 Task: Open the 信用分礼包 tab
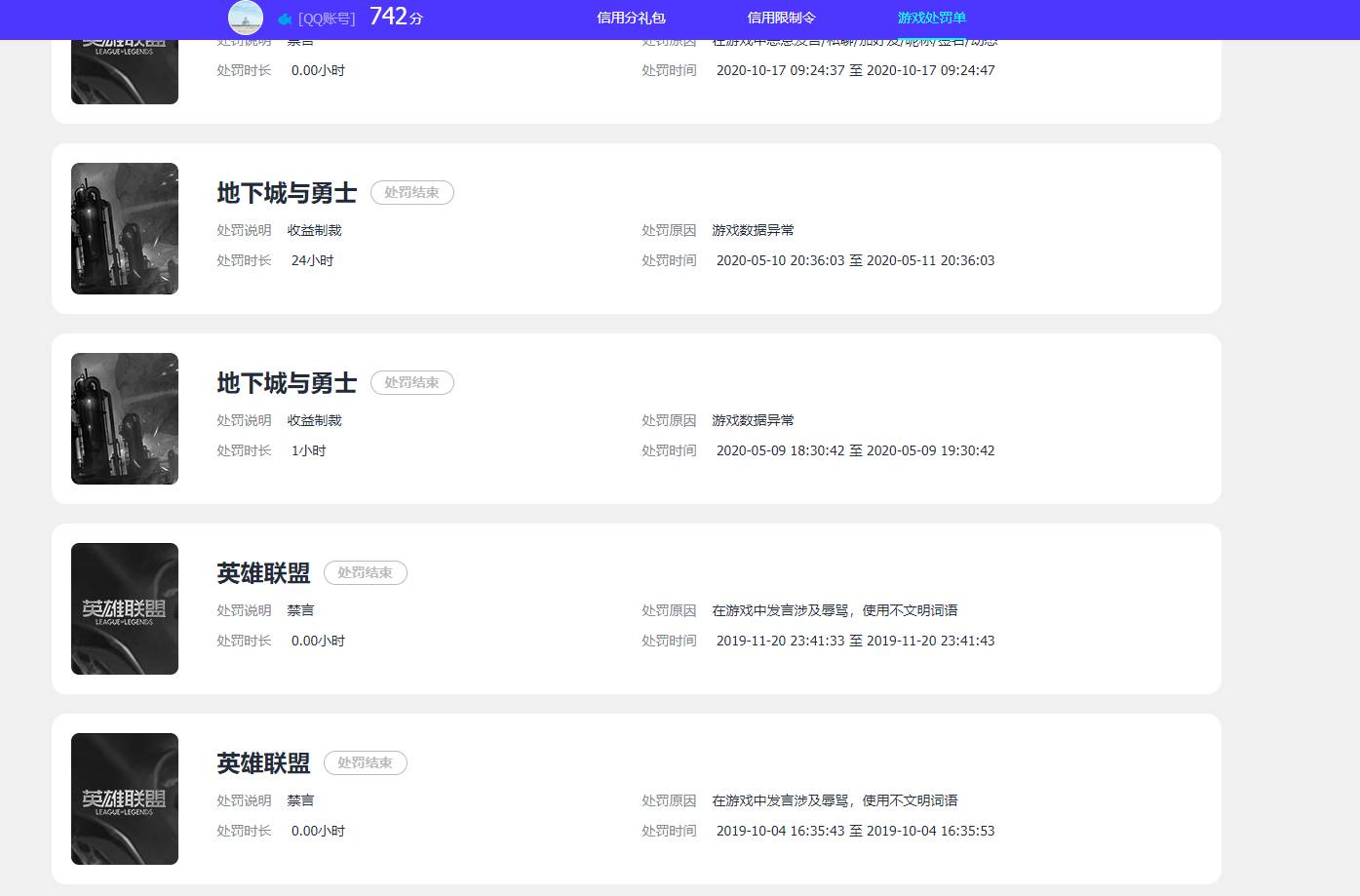pyautogui.click(x=631, y=18)
